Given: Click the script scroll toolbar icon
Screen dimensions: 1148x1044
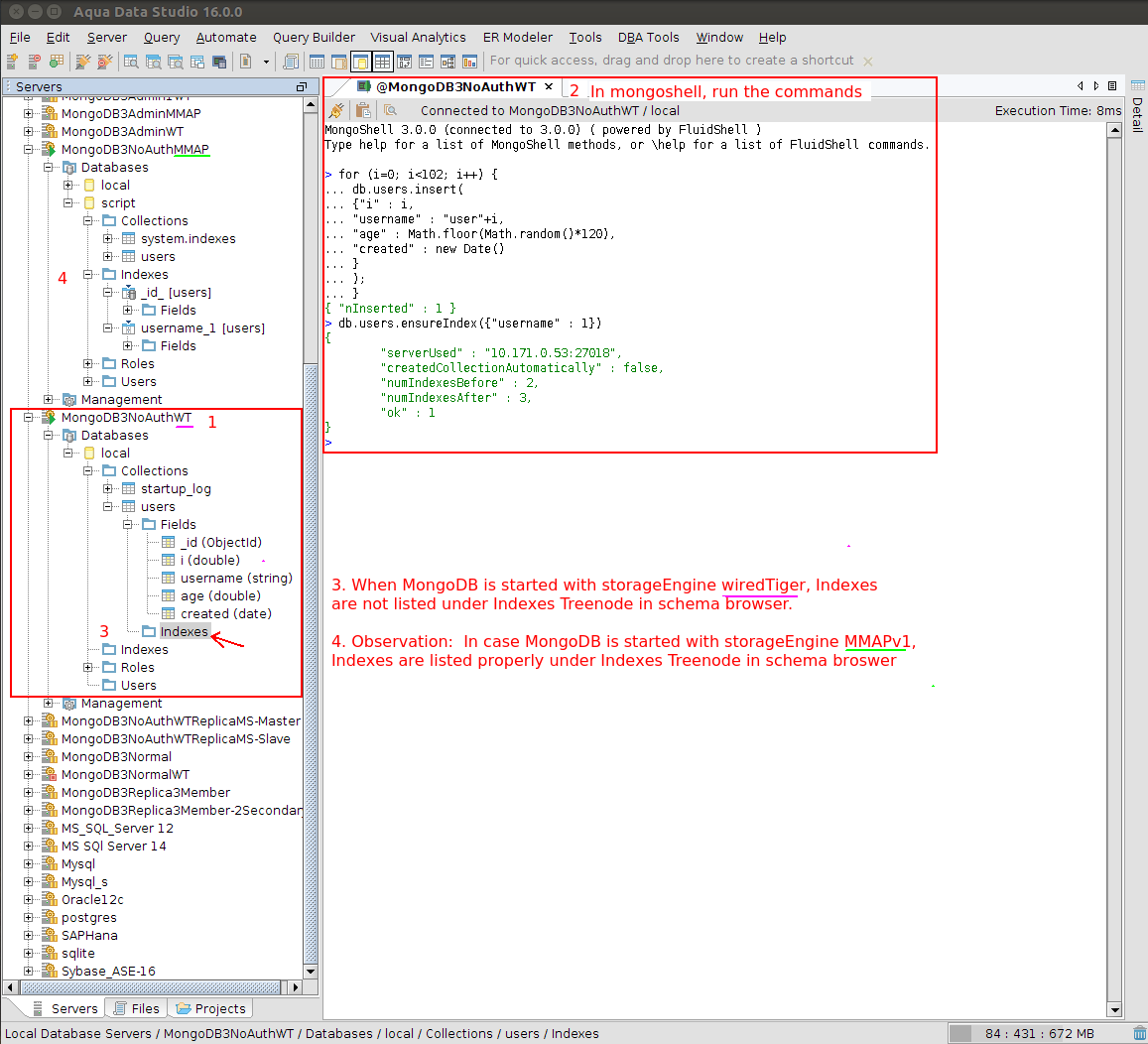Looking at the screenshot, I should [x=291, y=62].
